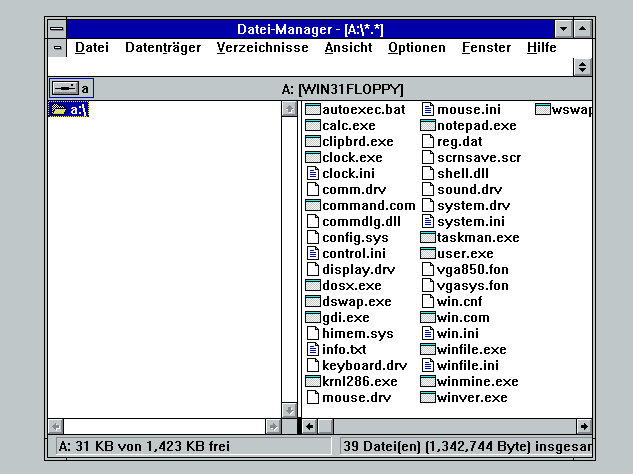Select clock.ini document icon
This screenshot has height=474, width=633.
[x=313, y=173]
